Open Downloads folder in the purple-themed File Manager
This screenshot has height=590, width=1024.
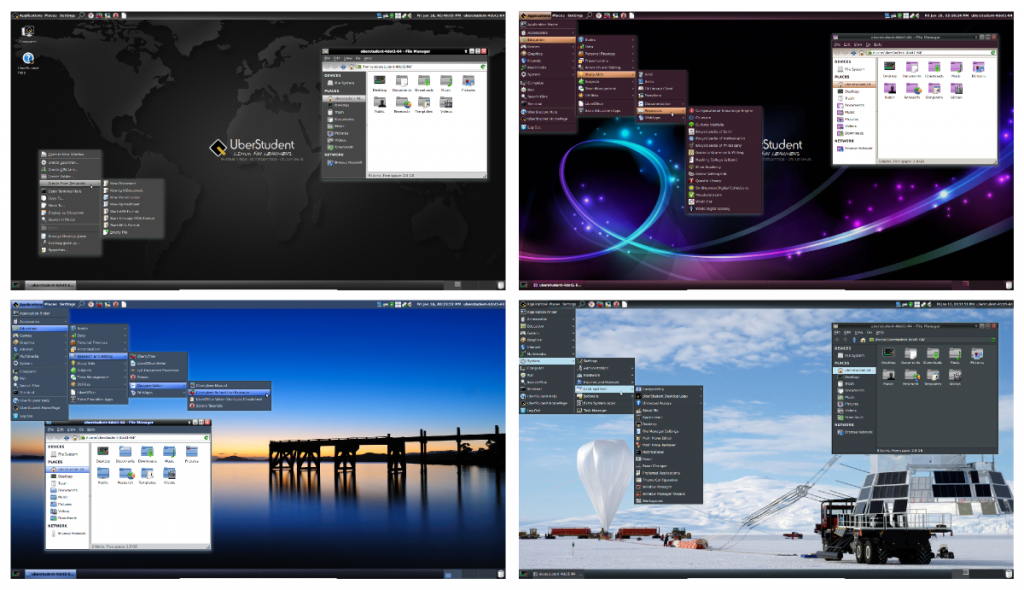coord(934,67)
